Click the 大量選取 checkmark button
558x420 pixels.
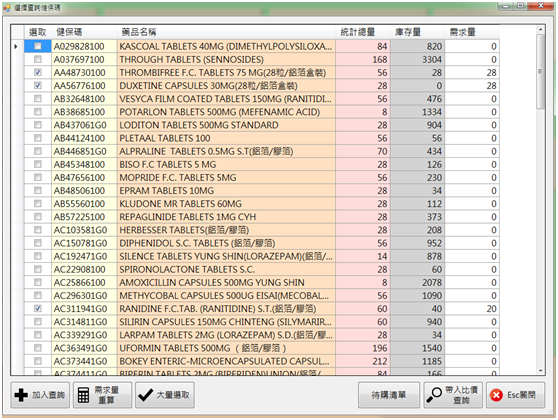(165, 395)
